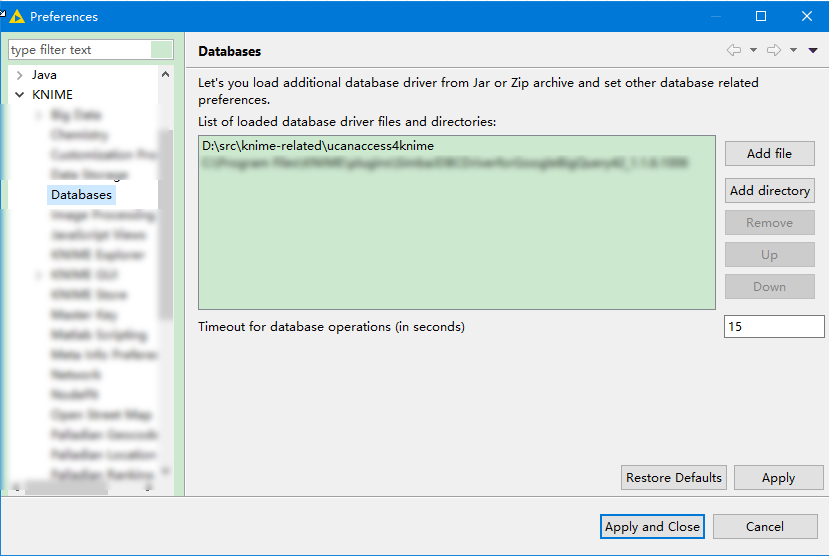Select the KNIME preferences category
The image size is (829, 556).
(x=52, y=95)
